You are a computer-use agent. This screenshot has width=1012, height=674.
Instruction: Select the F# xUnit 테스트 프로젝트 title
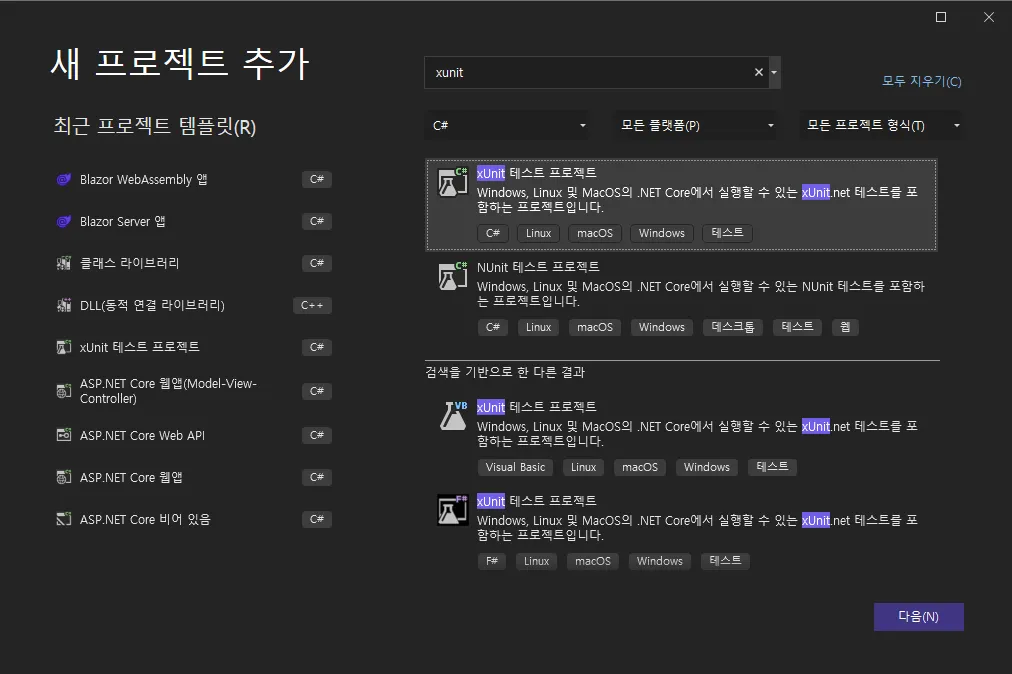click(x=536, y=501)
